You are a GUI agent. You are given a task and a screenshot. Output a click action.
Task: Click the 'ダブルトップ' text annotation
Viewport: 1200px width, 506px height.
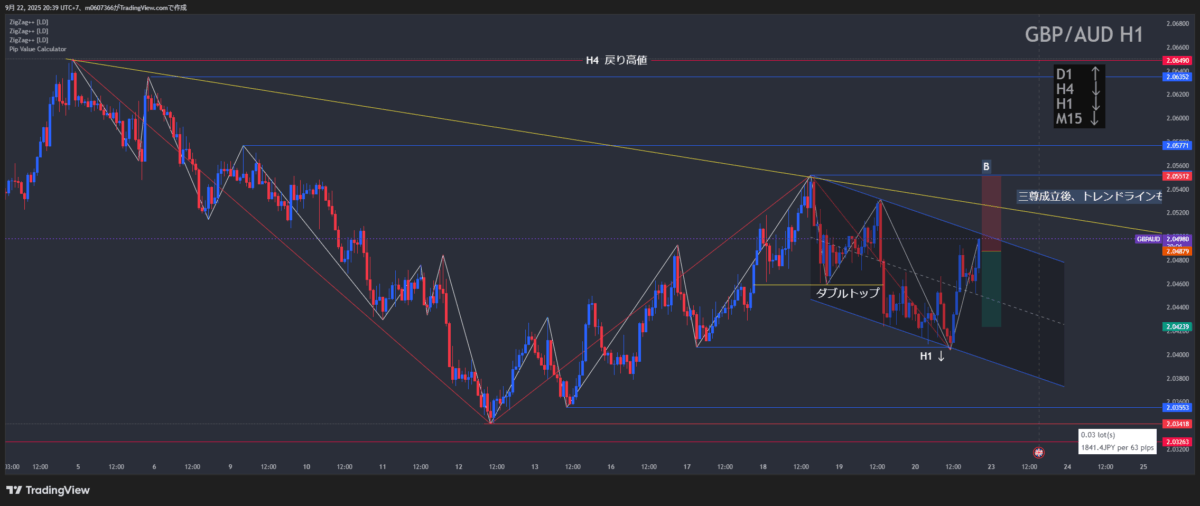pos(848,294)
